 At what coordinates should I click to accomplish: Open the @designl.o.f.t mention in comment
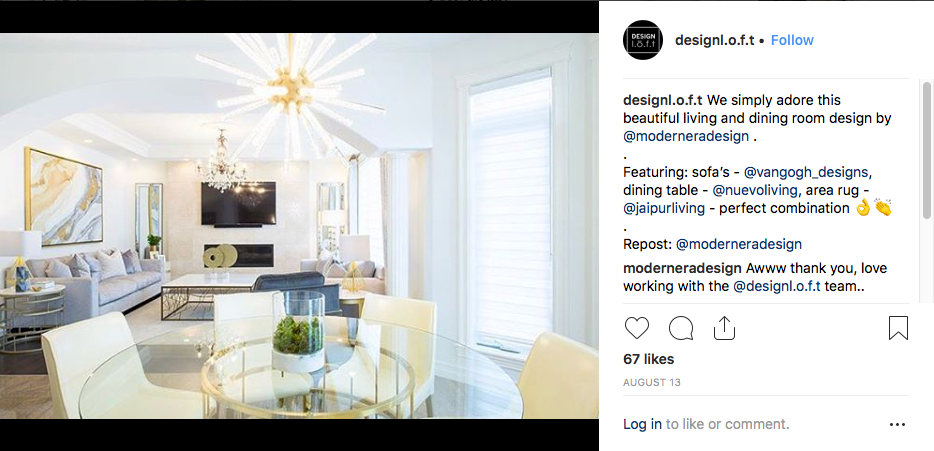tap(777, 286)
